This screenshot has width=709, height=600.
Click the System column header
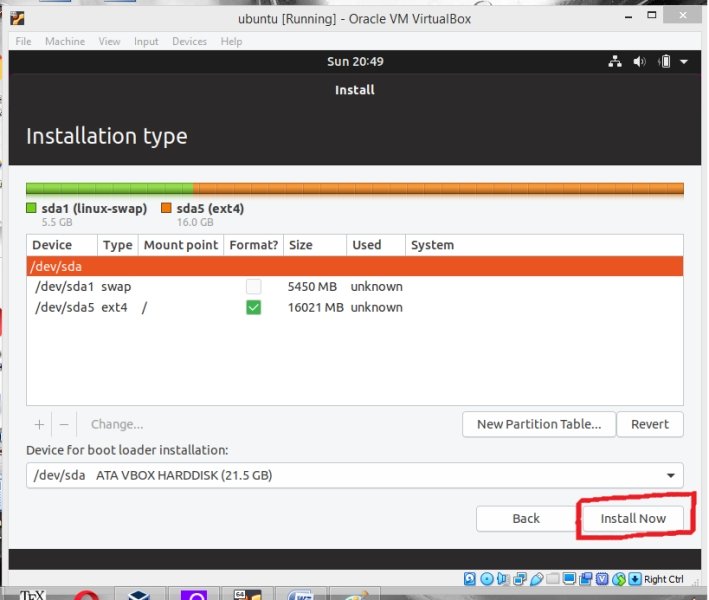tap(544, 245)
